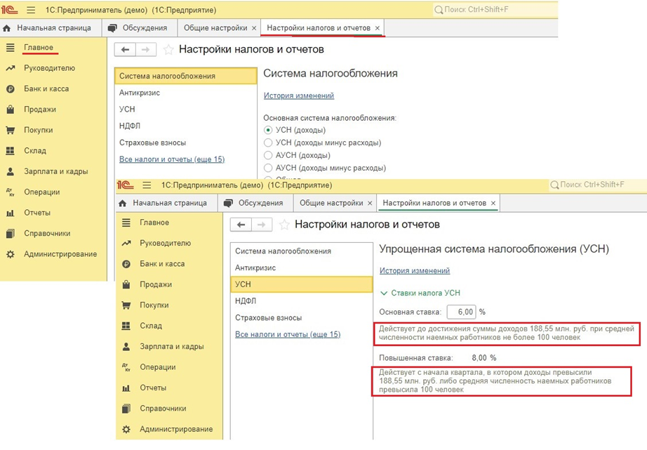Click Администрирование gear icon in front window
The image size is (647, 450).
(x=126, y=429)
